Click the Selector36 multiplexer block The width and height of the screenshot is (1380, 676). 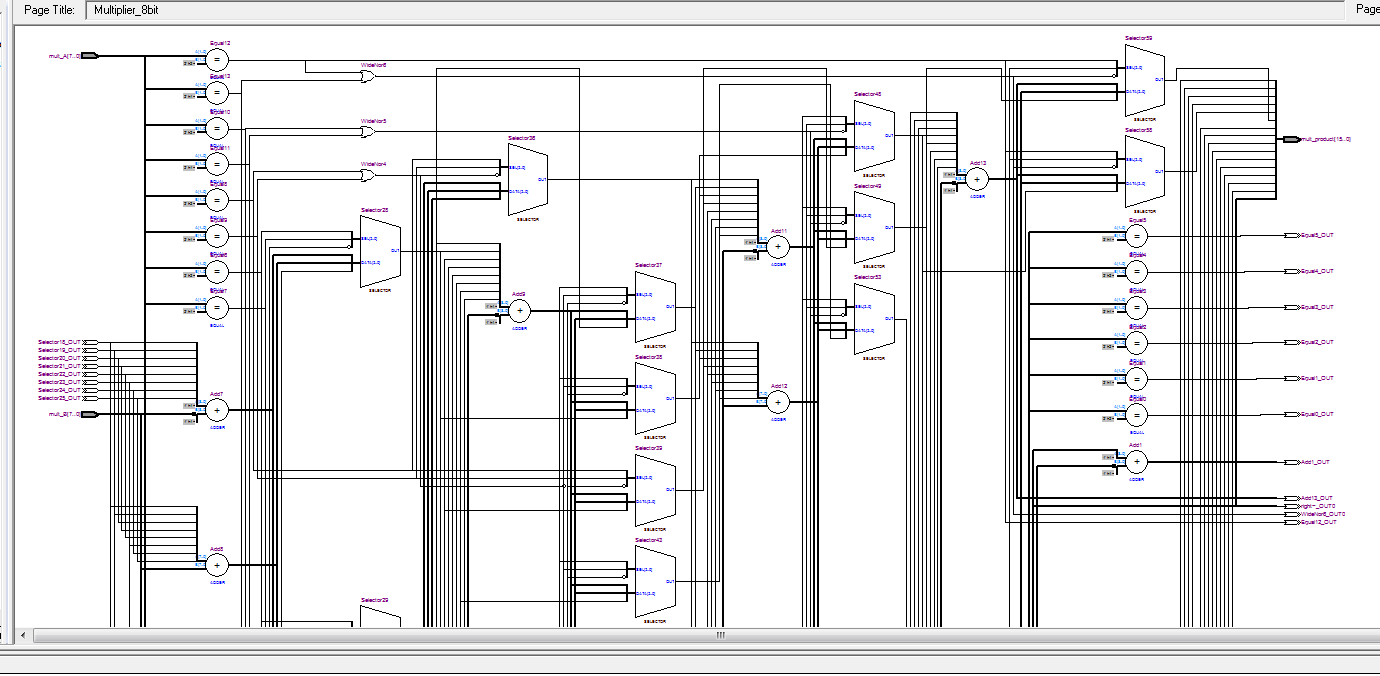point(527,180)
